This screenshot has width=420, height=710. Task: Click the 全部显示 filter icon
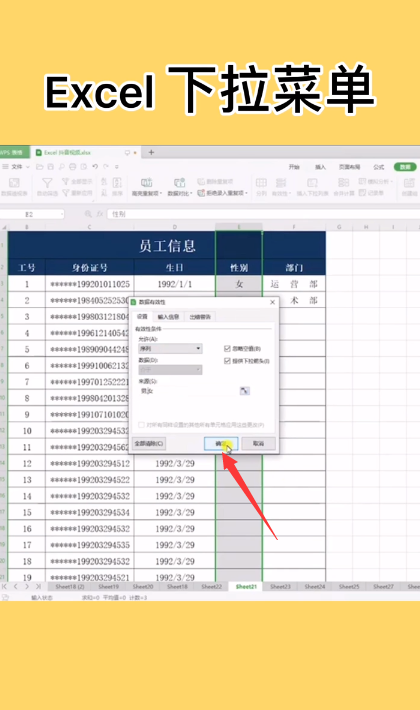coord(77,182)
